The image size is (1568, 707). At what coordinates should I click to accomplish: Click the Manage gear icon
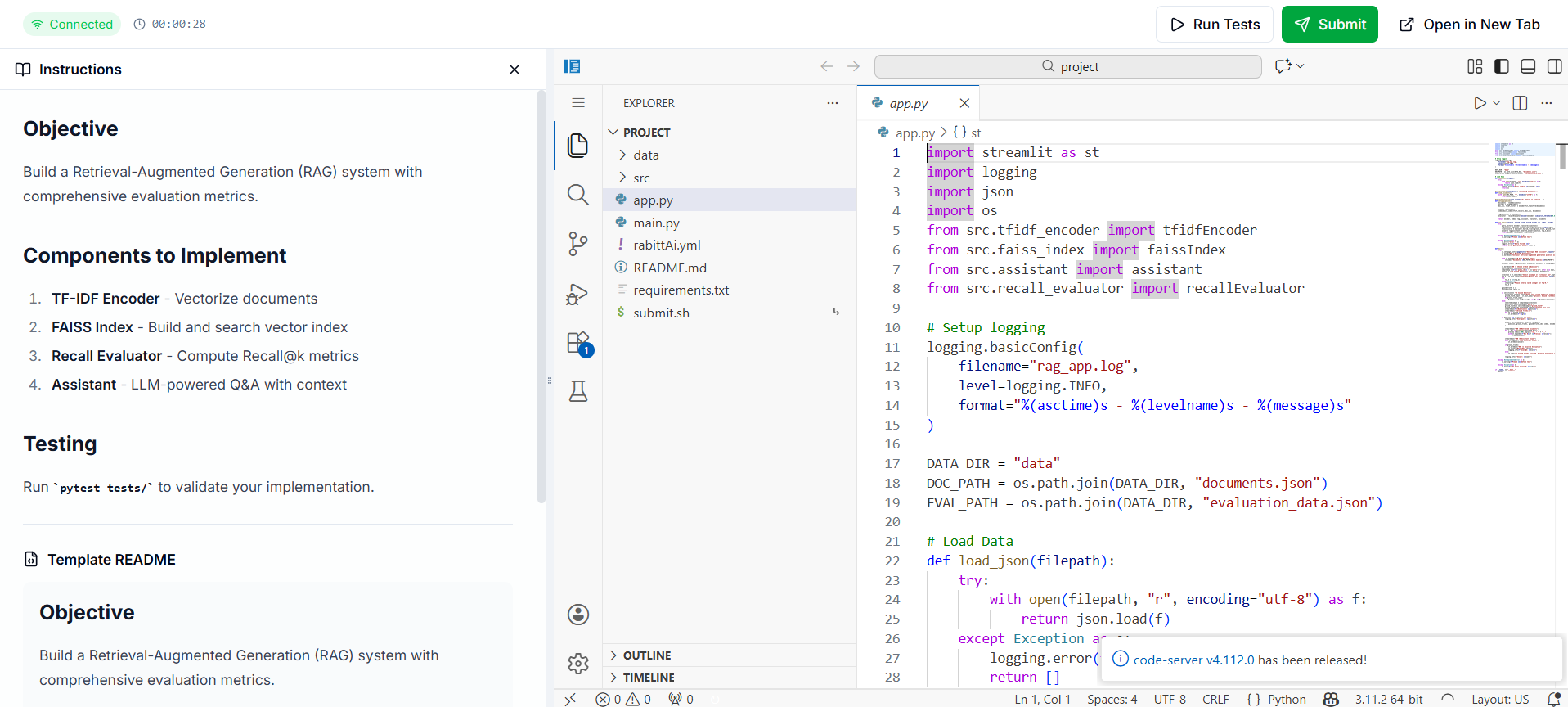tap(577, 663)
